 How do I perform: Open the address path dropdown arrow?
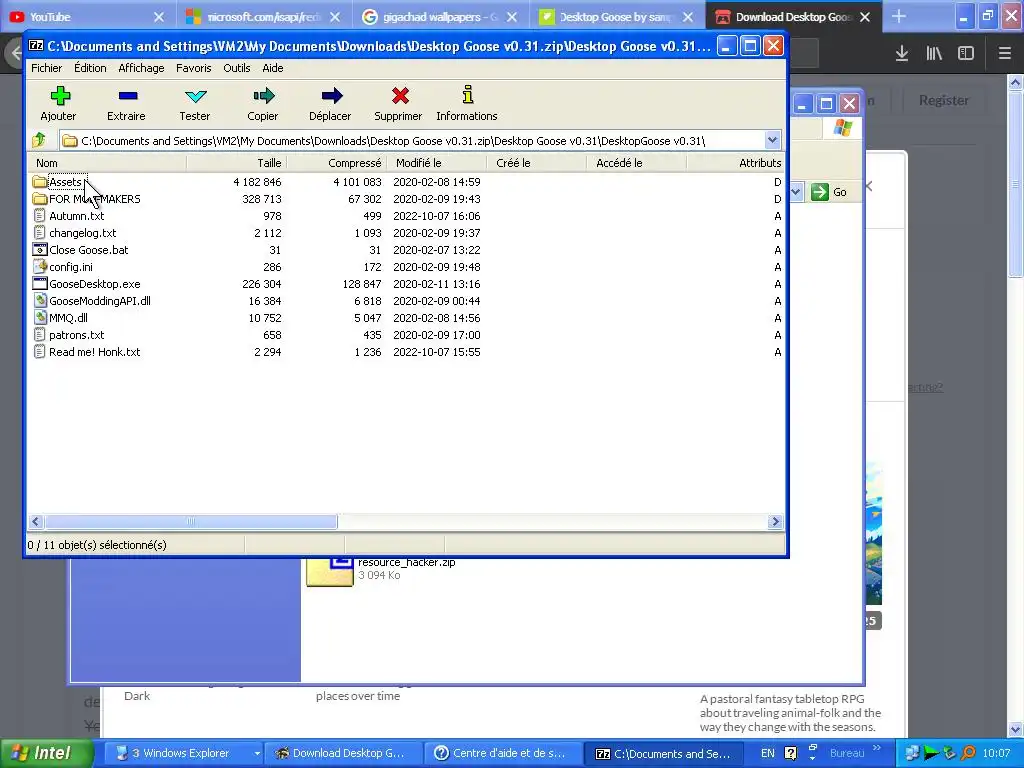(x=772, y=140)
